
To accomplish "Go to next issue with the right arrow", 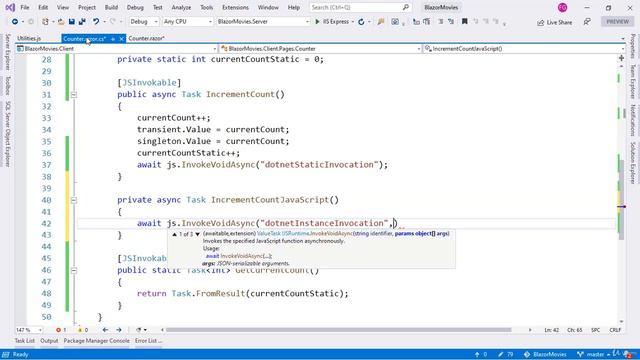I will pos(119,330).
